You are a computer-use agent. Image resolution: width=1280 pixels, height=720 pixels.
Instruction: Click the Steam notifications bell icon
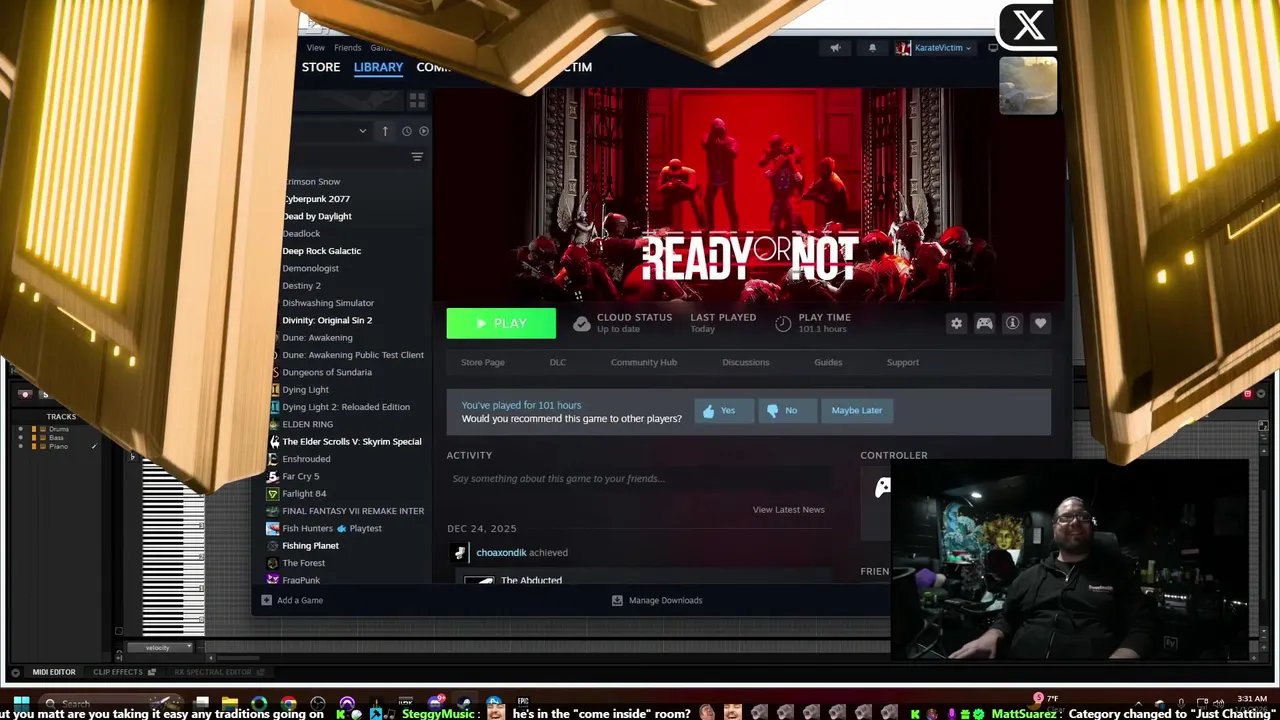[872, 48]
